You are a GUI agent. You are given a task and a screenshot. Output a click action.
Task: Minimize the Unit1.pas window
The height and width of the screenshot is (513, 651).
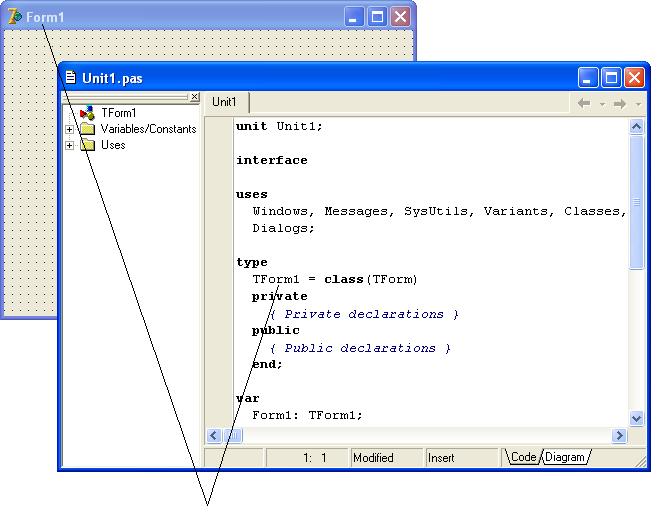(588, 77)
